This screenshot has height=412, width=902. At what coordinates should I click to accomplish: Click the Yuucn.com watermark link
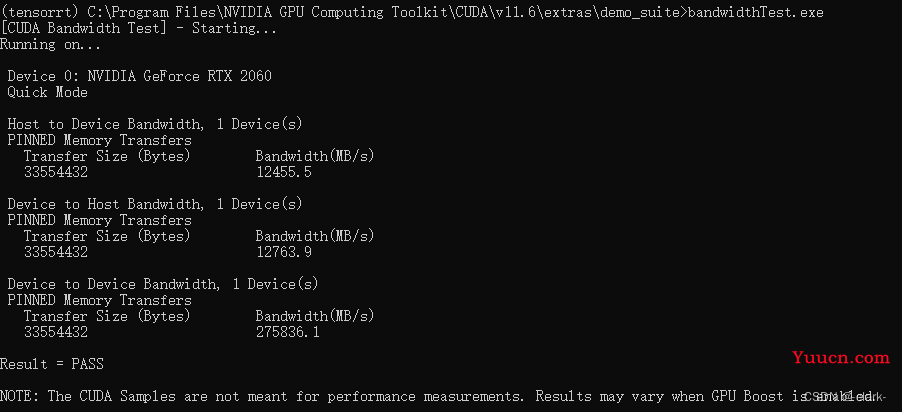point(840,358)
